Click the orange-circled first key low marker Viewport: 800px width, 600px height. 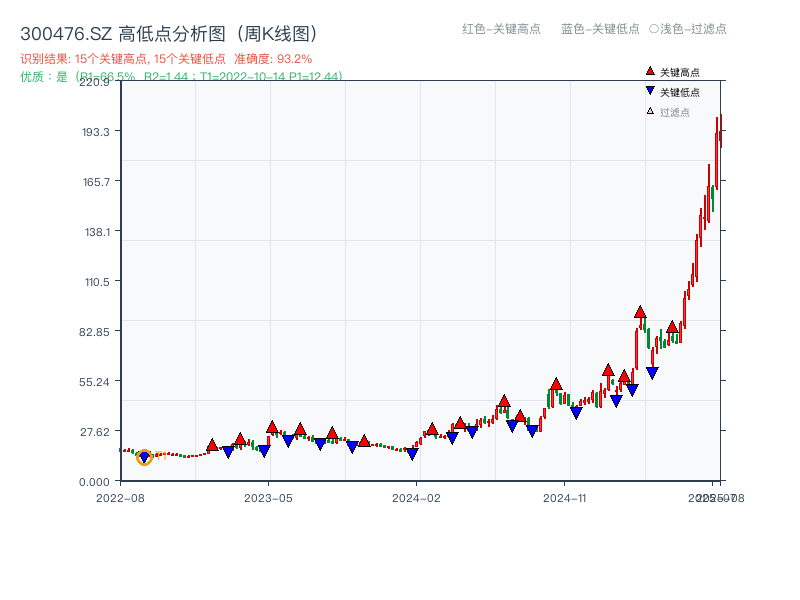144,457
